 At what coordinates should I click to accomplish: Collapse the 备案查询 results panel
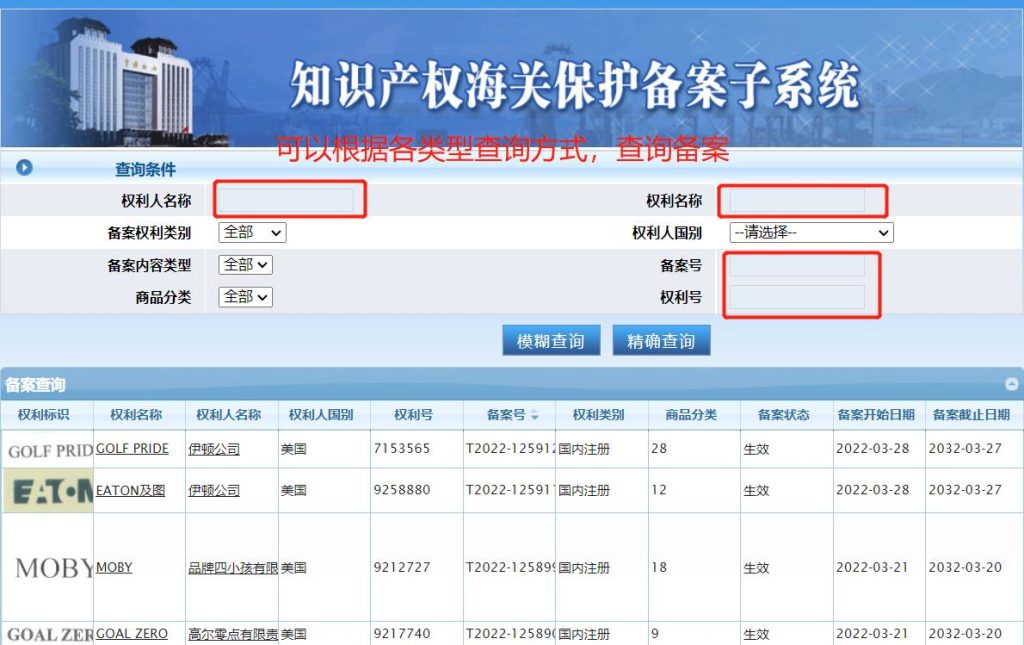tap(1011, 384)
